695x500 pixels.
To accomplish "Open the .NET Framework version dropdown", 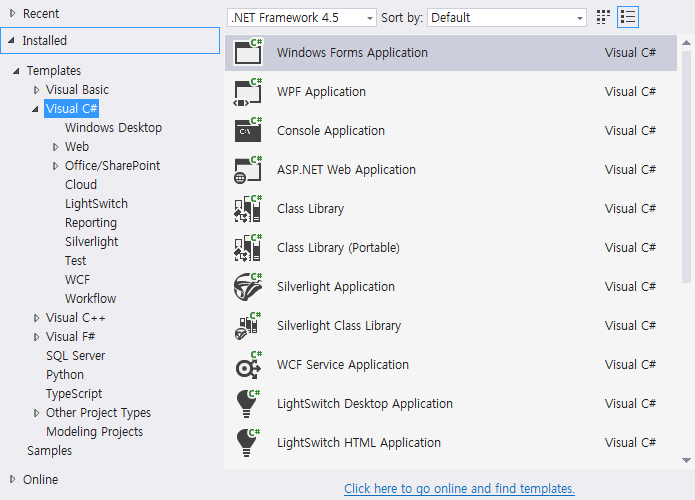I will [x=302, y=18].
